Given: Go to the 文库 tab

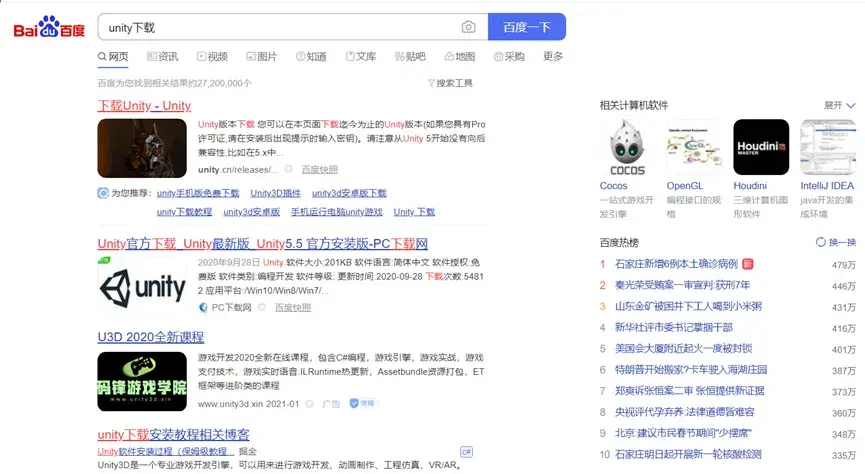Looking at the screenshot, I should (361, 56).
